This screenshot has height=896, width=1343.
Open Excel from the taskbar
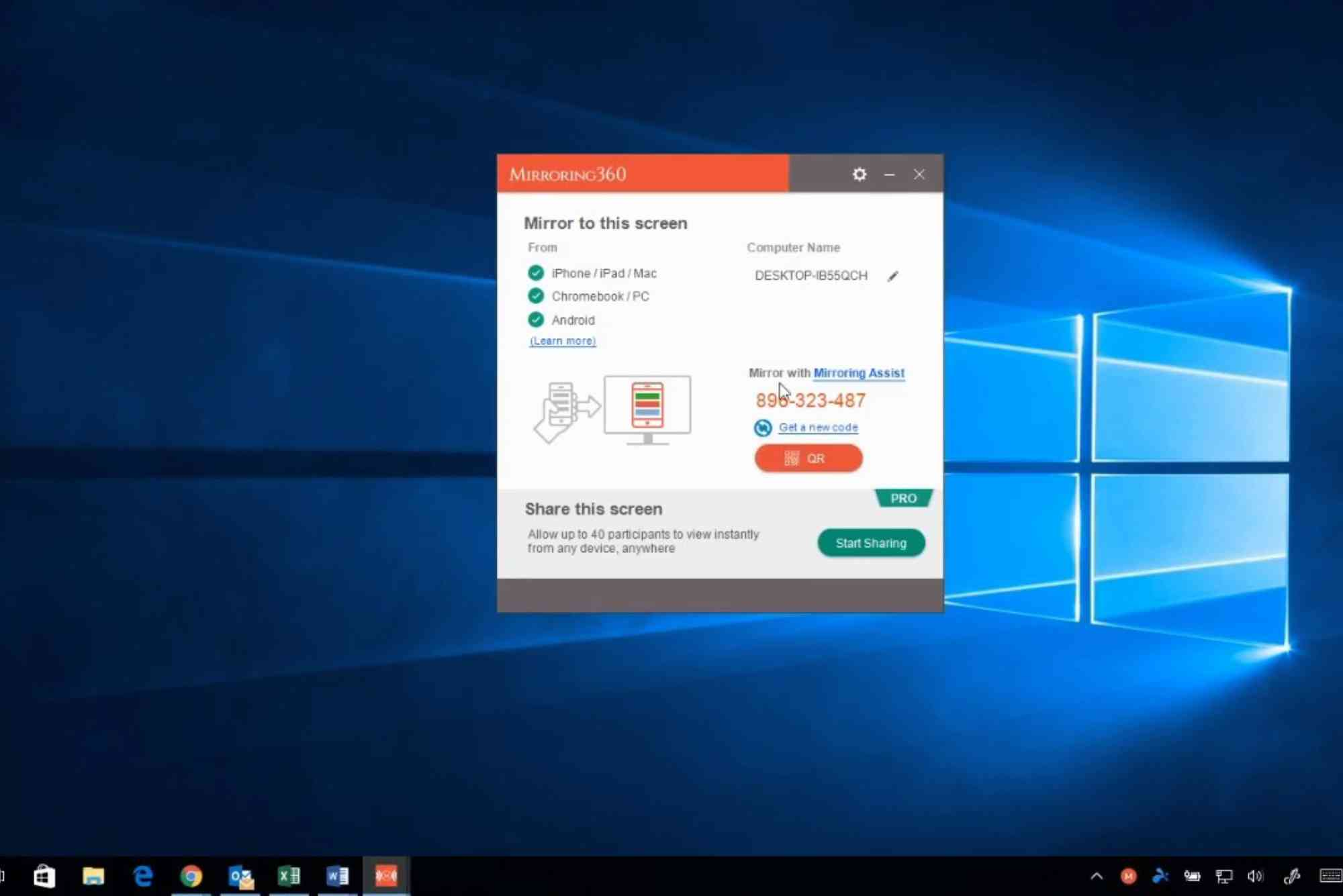coord(289,875)
